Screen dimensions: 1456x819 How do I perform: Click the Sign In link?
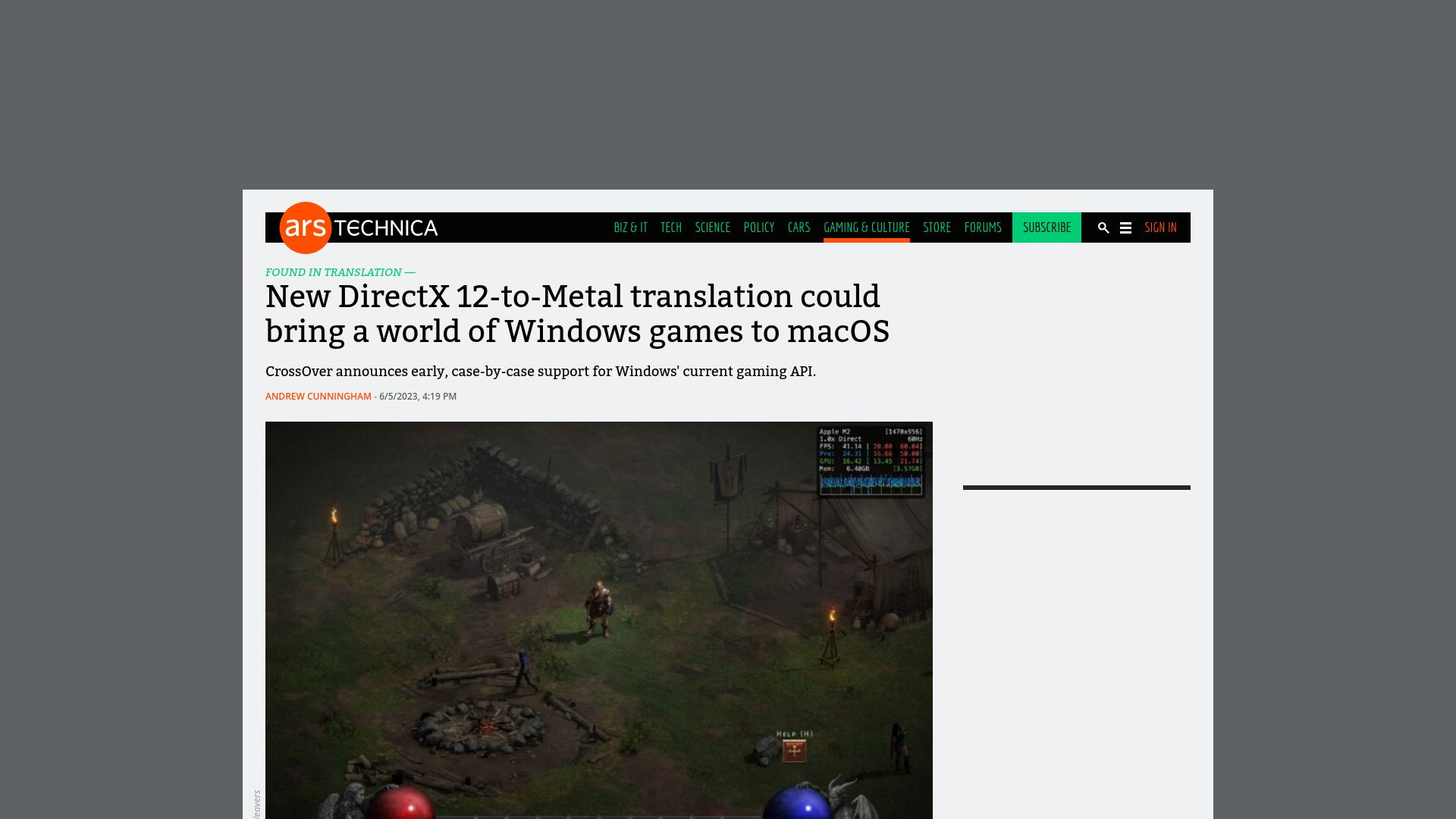[x=1160, y=227]
